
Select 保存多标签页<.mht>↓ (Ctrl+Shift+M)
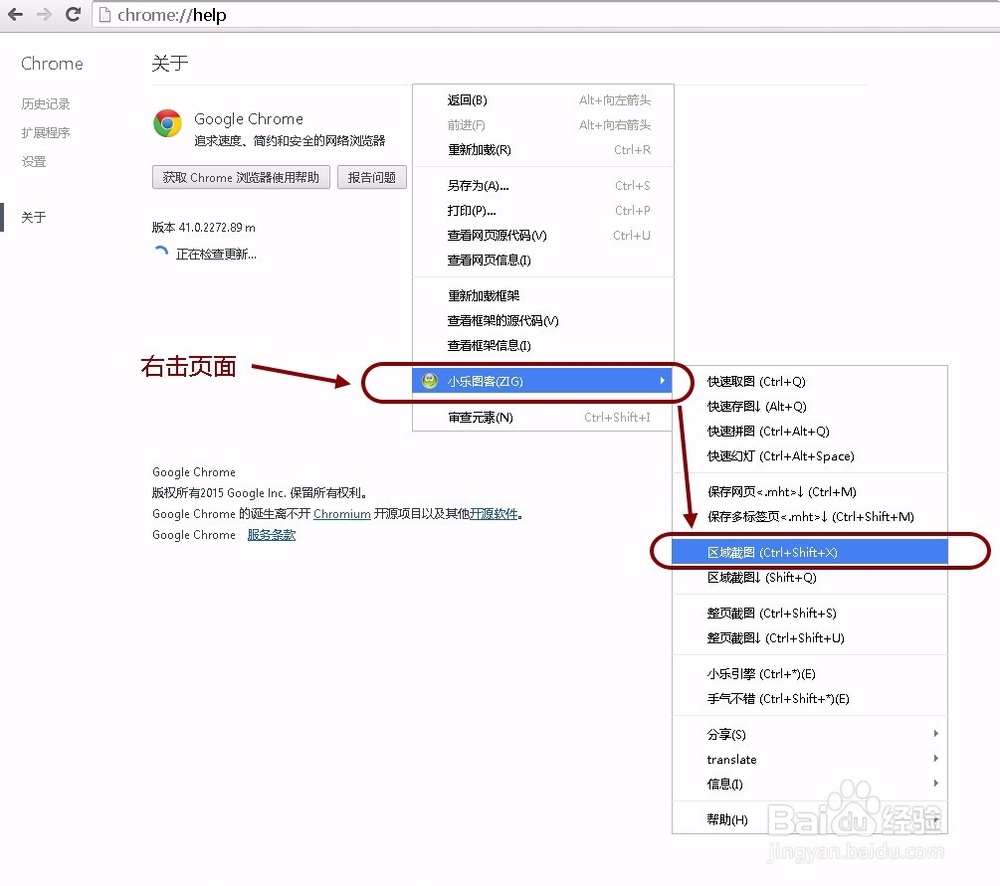[x=810, y=517]
